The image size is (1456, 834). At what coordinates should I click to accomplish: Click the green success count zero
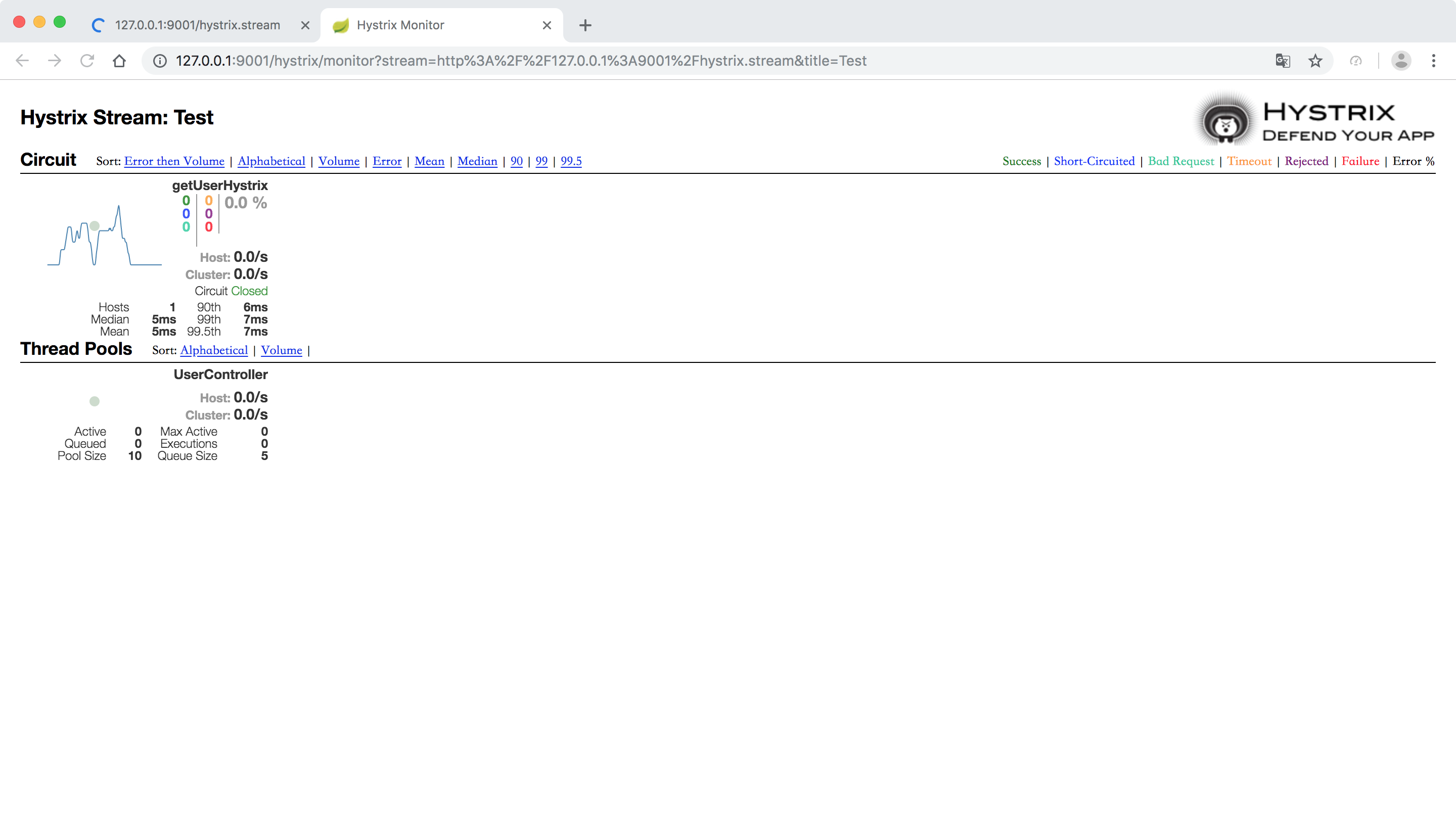[x=186, y=201]
